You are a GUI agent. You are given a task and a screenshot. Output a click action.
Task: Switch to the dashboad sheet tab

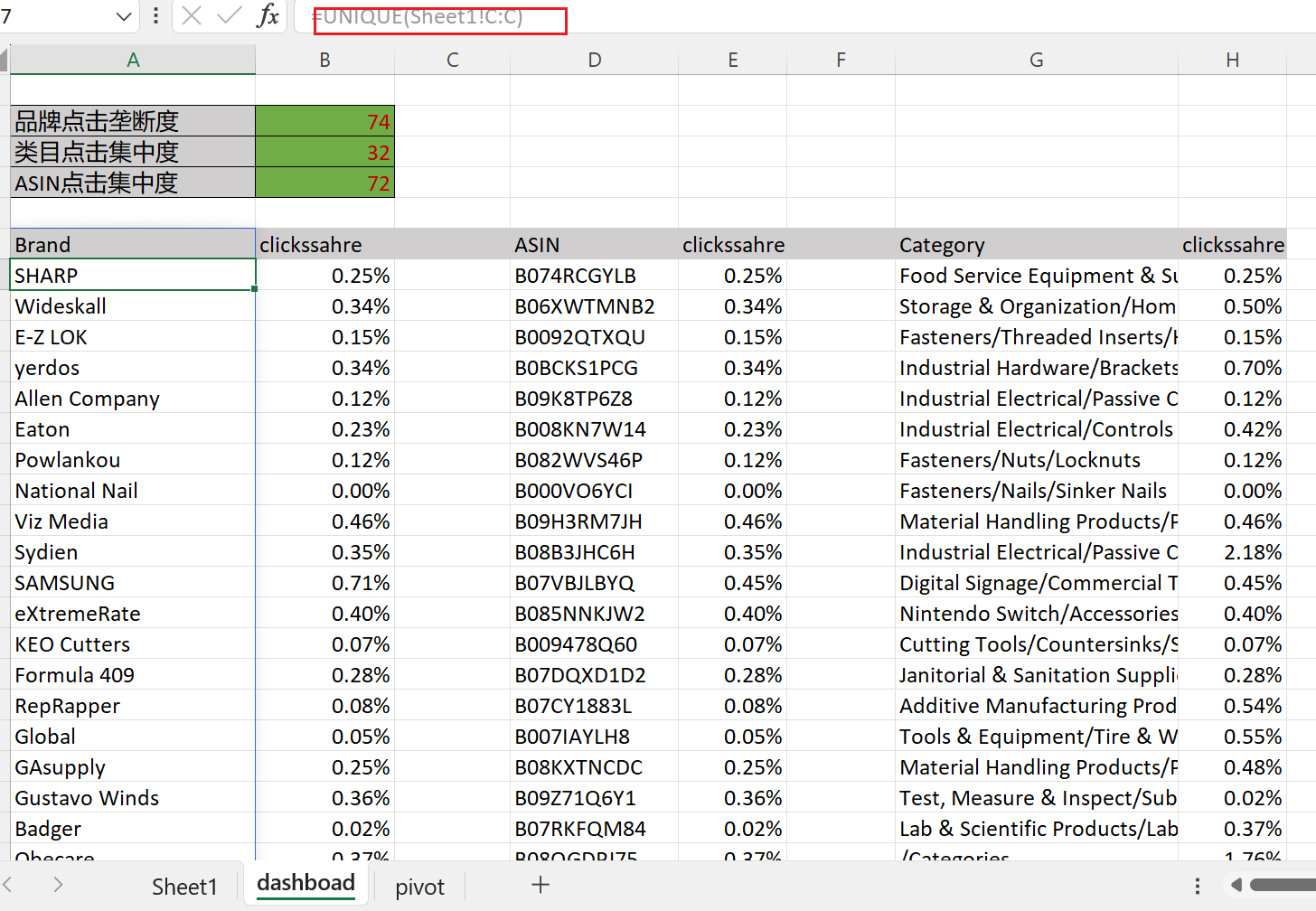(305, 883)
